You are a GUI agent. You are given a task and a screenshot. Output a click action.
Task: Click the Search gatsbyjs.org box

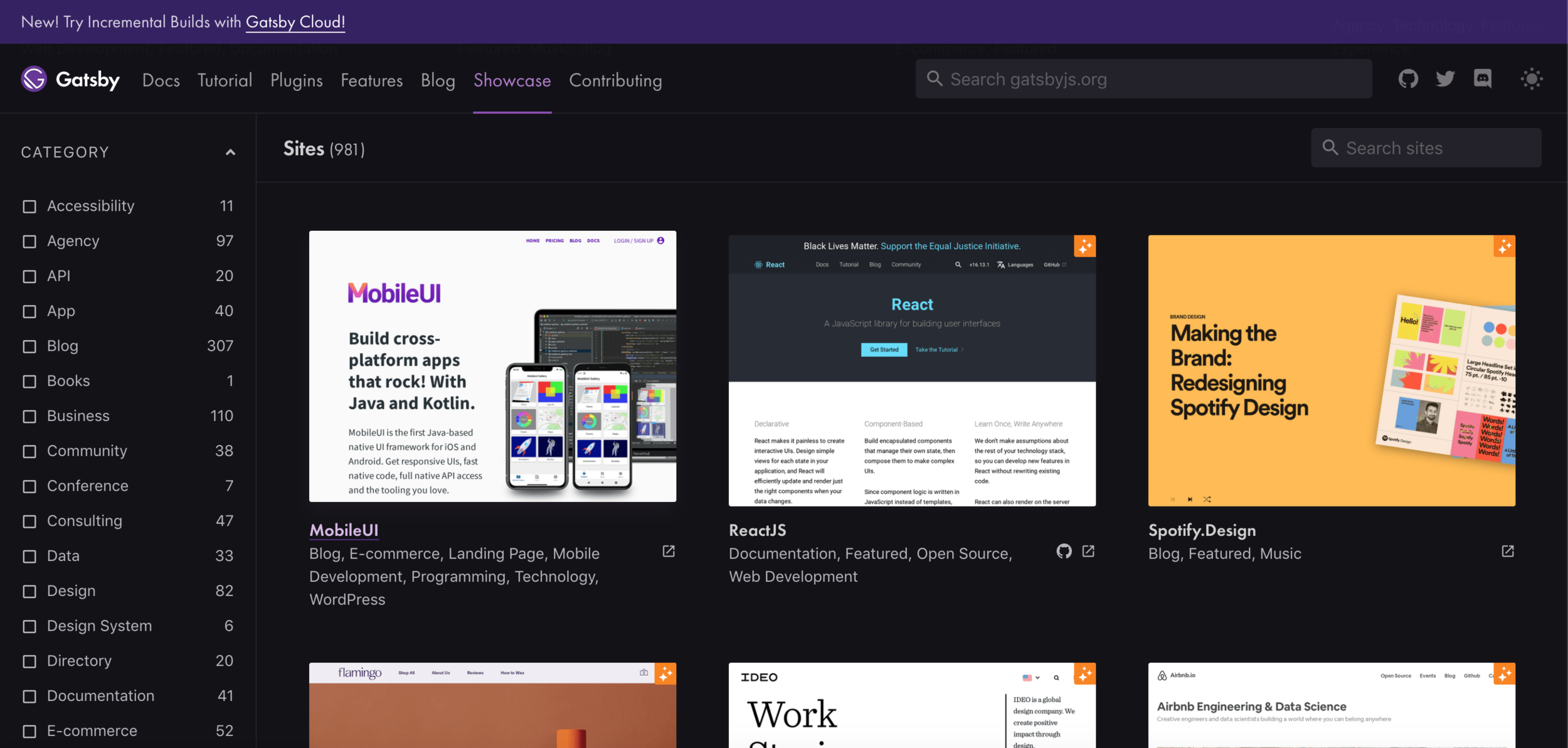pos(1143,79)
